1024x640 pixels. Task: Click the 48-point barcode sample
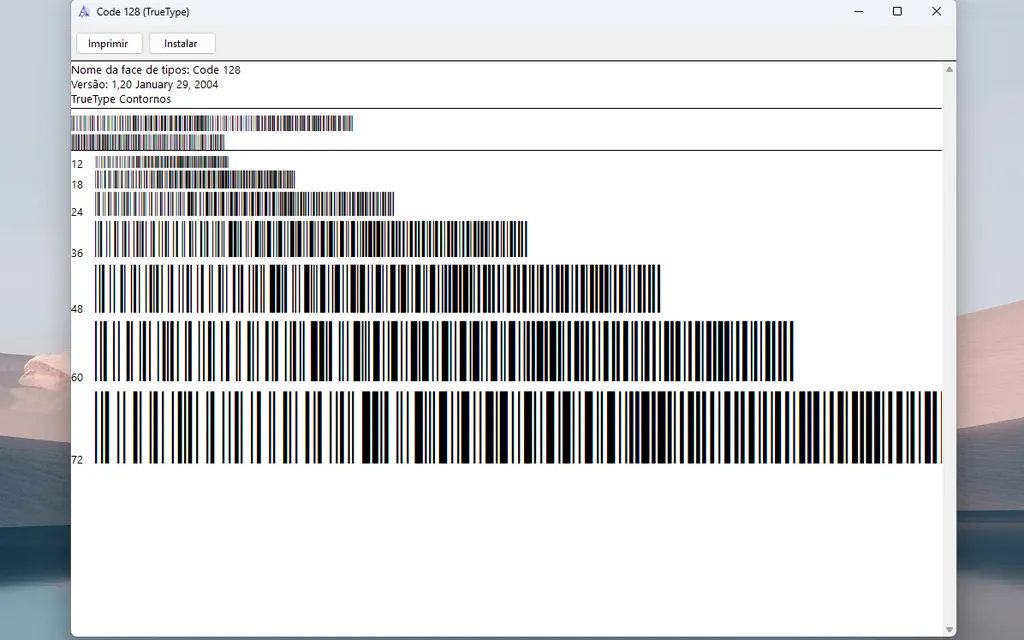coord(377,289)
